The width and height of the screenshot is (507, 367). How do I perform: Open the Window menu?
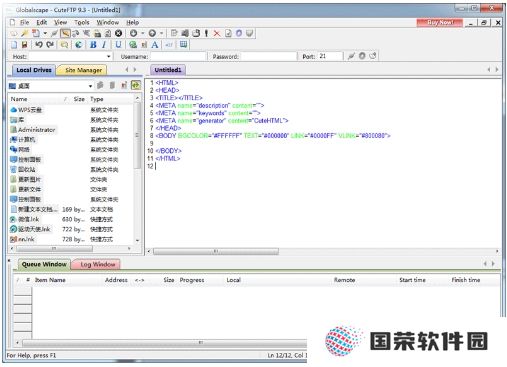tap(108, 22)
